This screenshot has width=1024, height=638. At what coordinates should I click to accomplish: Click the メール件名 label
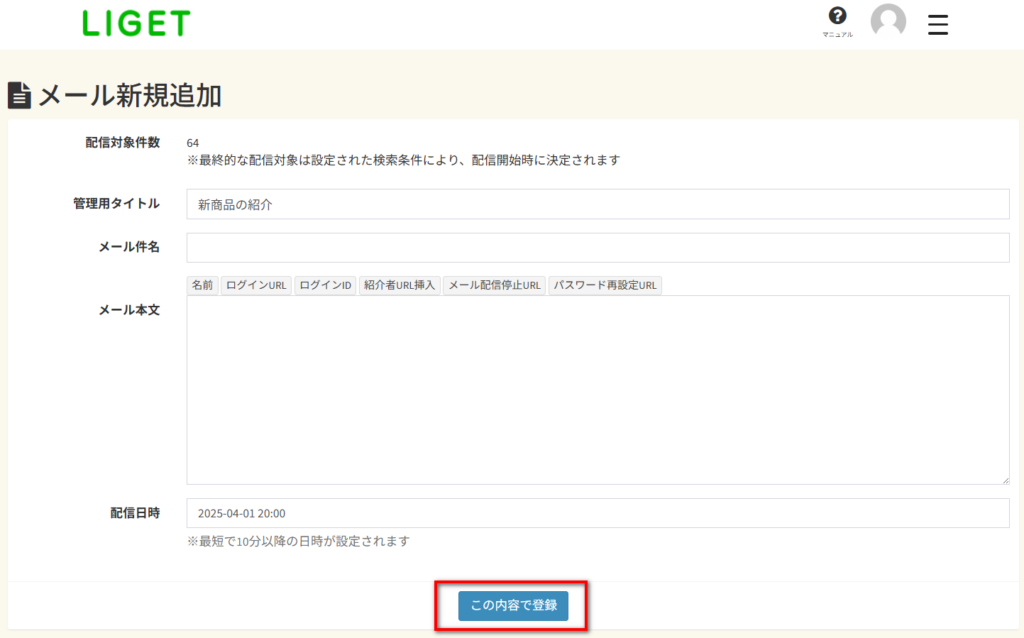pyautogui.click(x=129, y=247)
